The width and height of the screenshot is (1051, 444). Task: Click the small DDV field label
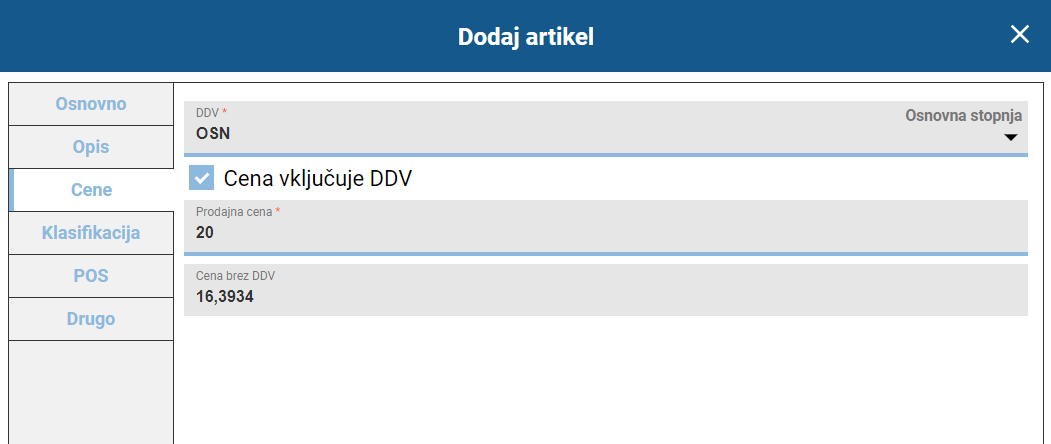pyautogui.click(x=207, y=113)
